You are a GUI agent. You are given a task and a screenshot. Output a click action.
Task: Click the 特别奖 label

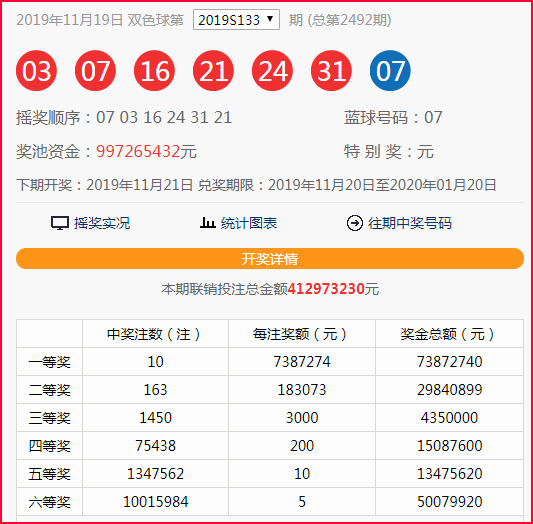[373, 151]
